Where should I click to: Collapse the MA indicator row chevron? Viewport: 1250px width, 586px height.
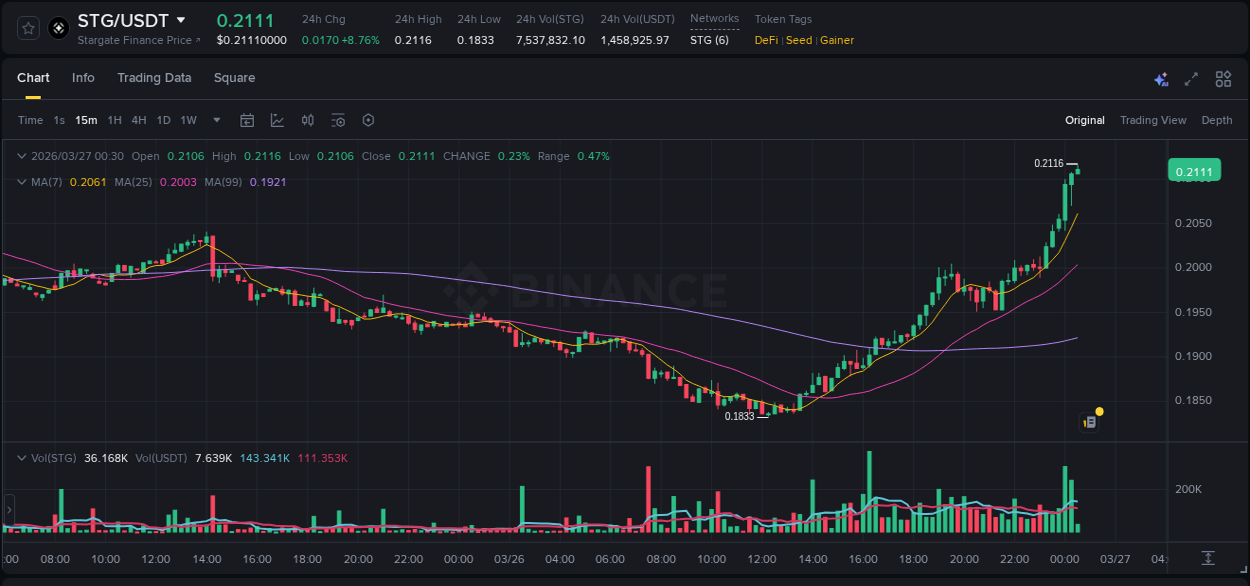tap(22, 182)
